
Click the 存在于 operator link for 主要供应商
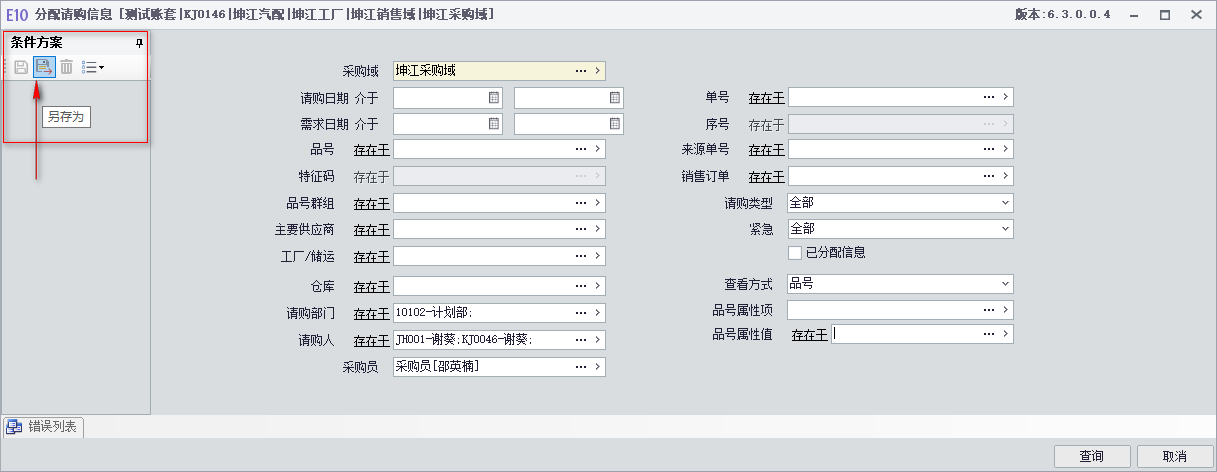pos(371,230)
